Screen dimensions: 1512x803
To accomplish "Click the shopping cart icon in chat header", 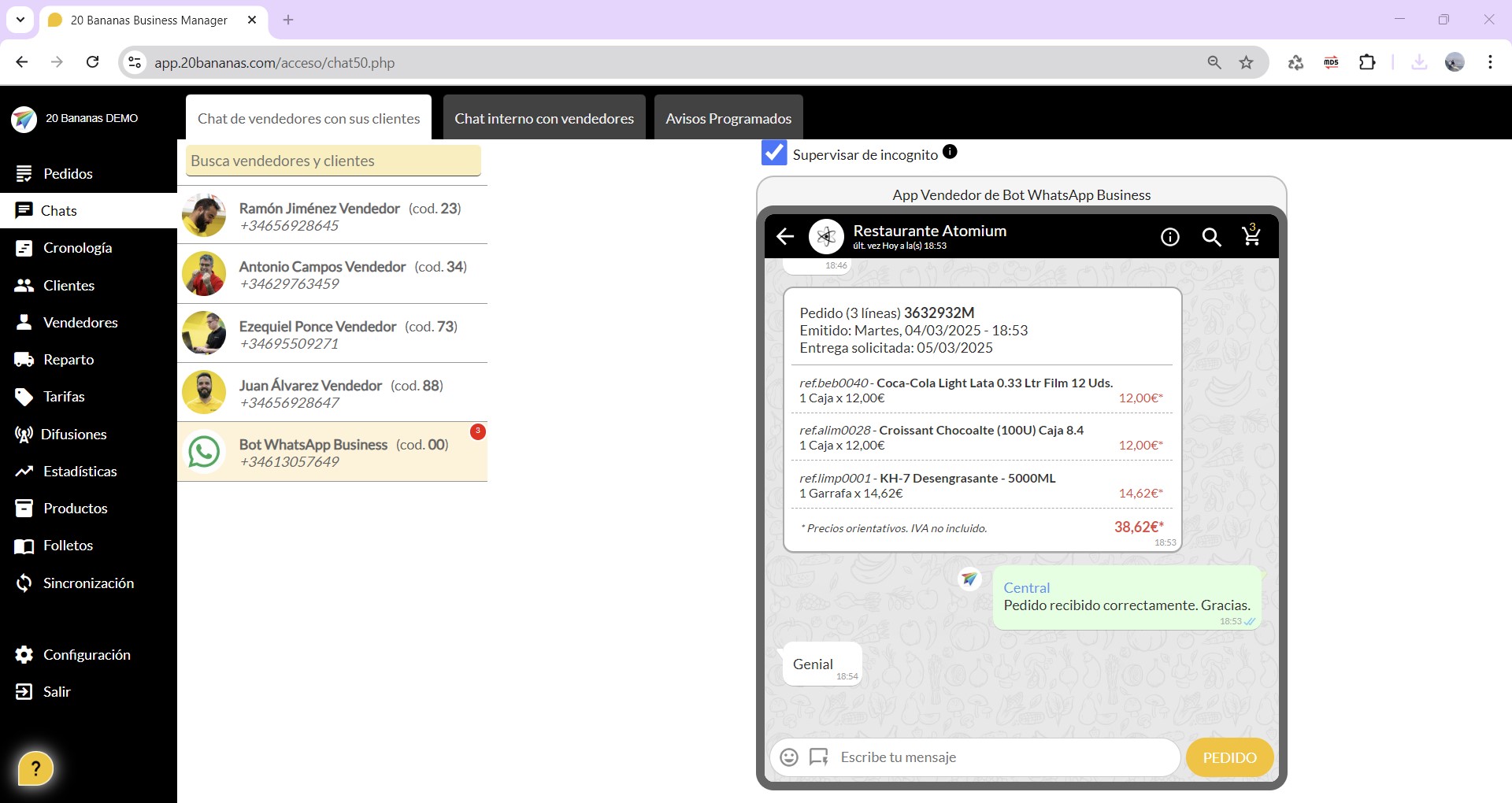I will (1251, 235).
